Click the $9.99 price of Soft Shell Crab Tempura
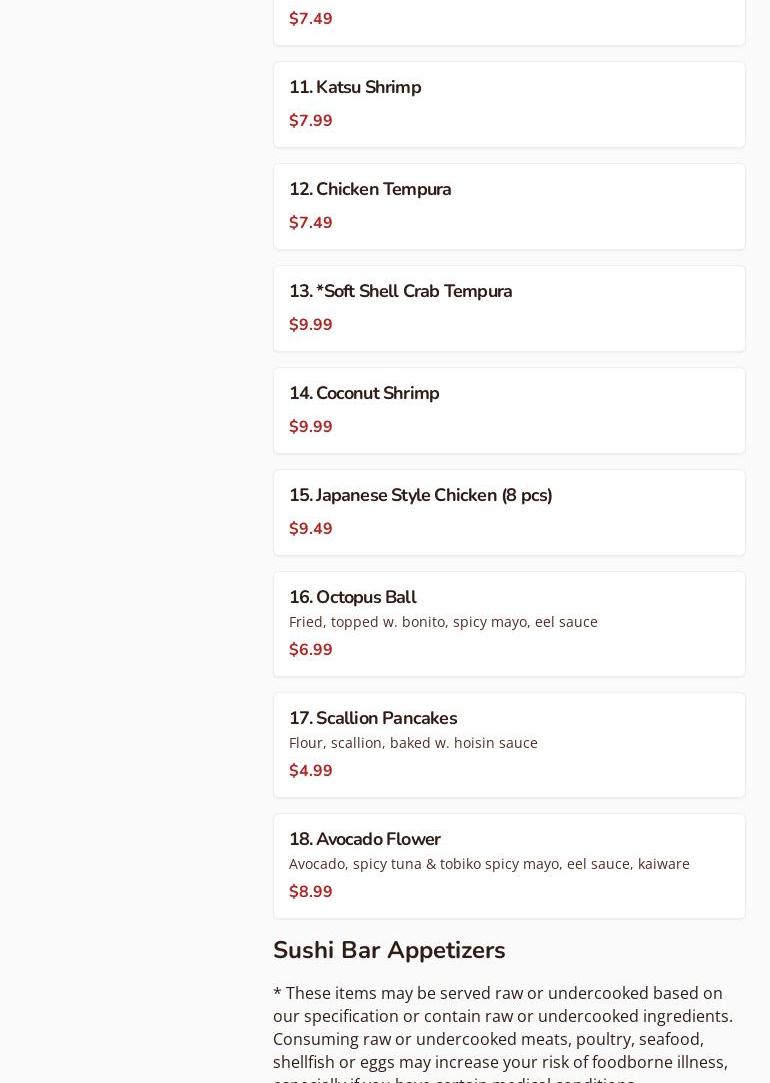Screen dimensions: 770x1083 (310, 325)
